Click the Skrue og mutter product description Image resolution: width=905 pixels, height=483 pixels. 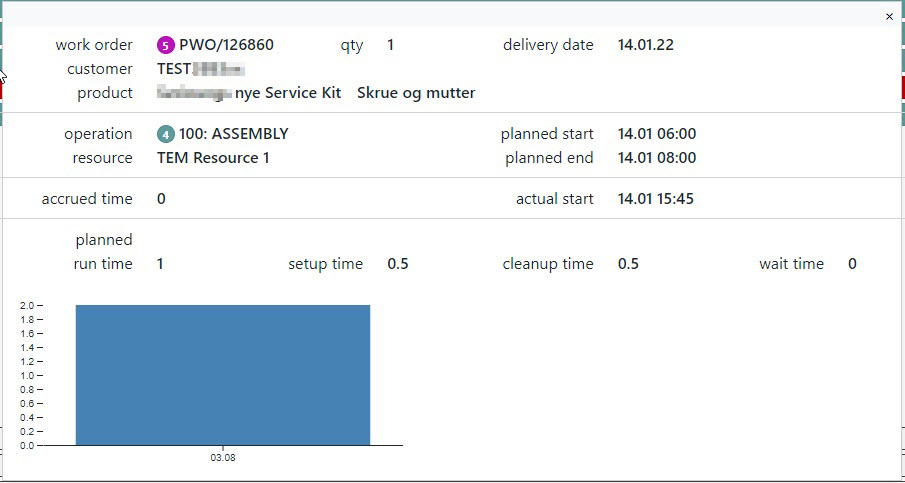click(416, 93)
